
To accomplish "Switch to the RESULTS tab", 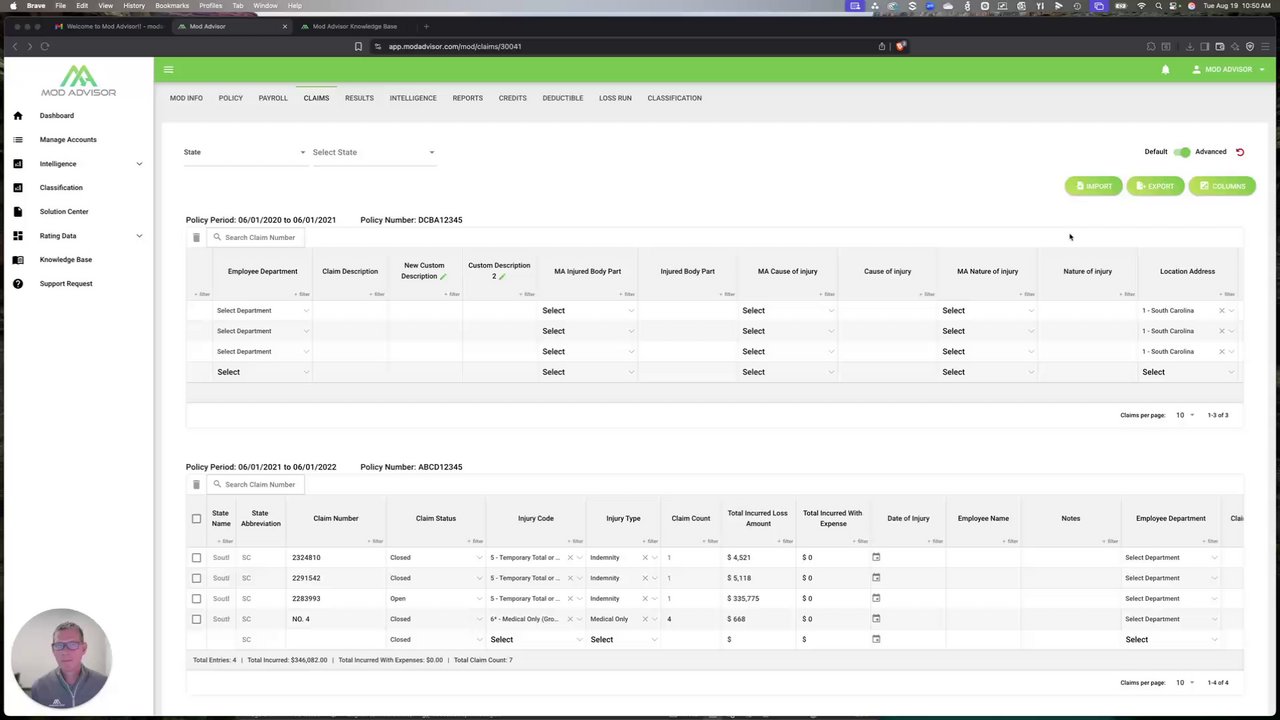I will (359, 98).
